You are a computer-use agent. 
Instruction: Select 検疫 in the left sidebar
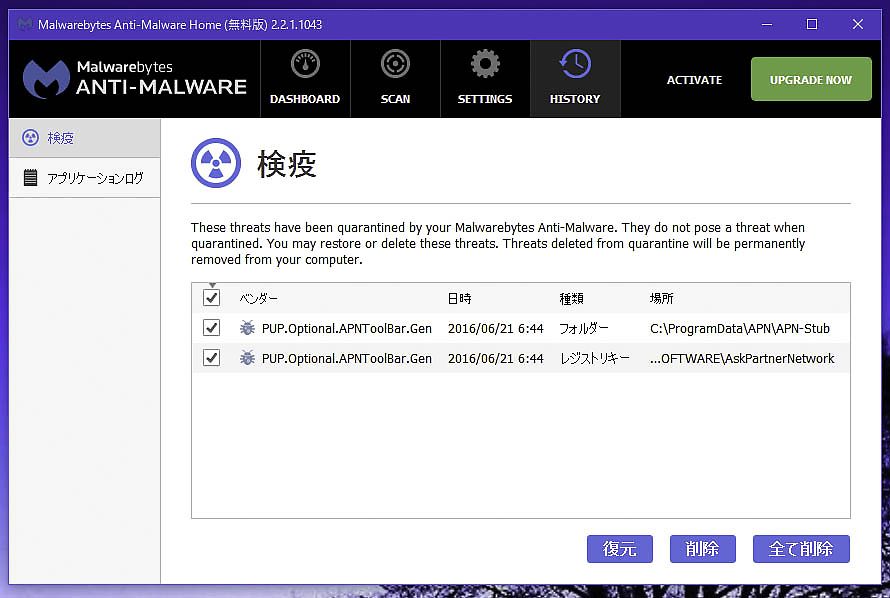(x=85, y=138)
